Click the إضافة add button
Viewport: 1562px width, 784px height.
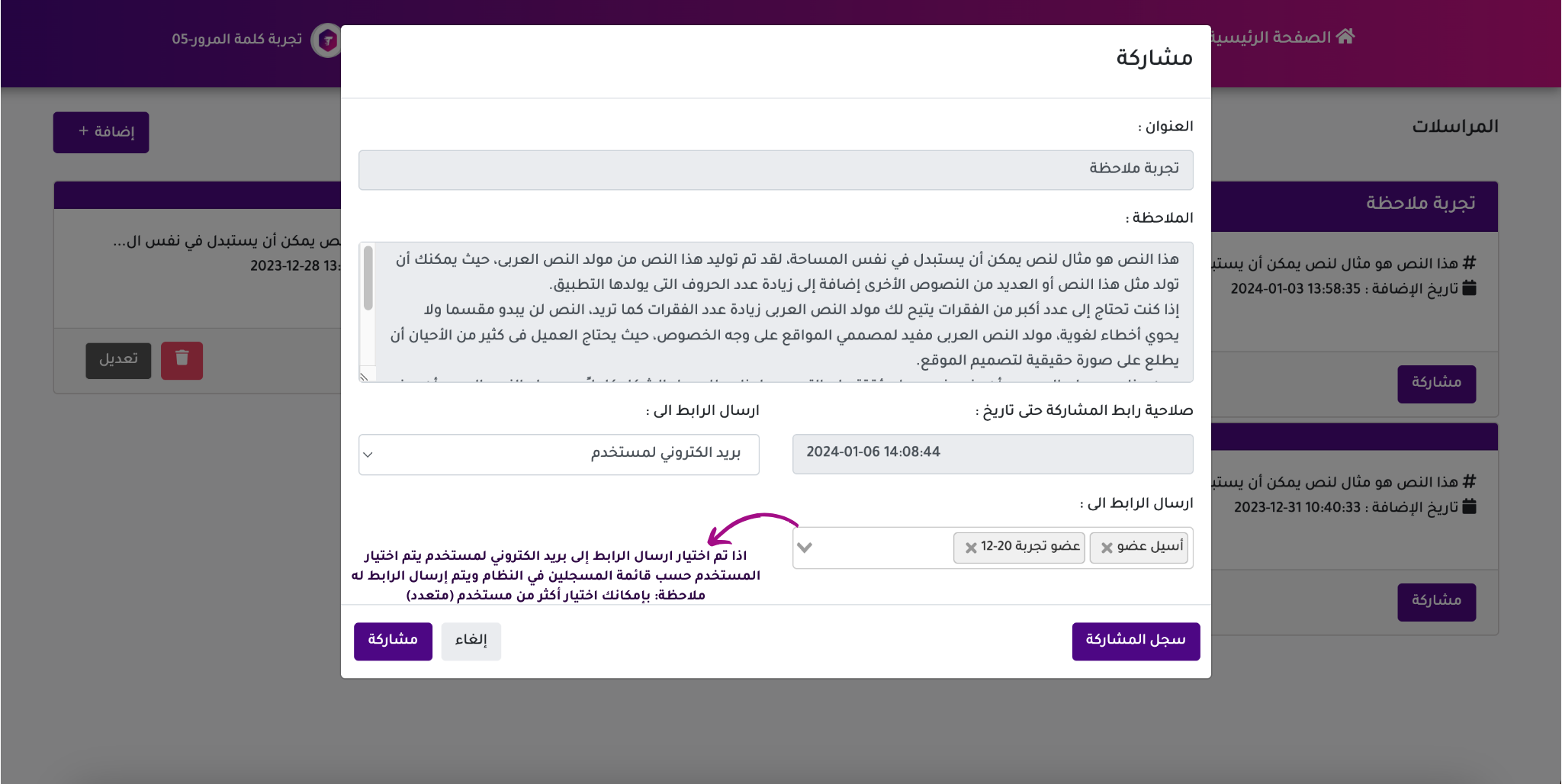(101, 132)
